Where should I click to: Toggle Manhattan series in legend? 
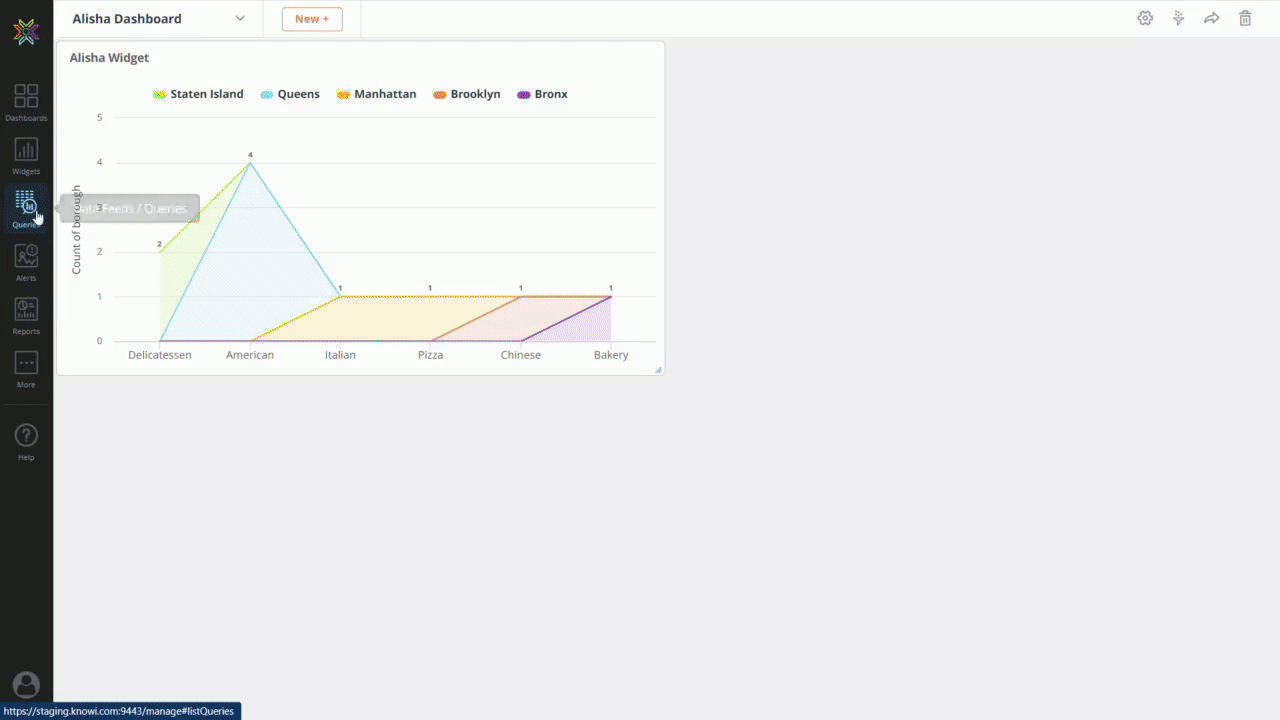(x=377, y=94)
